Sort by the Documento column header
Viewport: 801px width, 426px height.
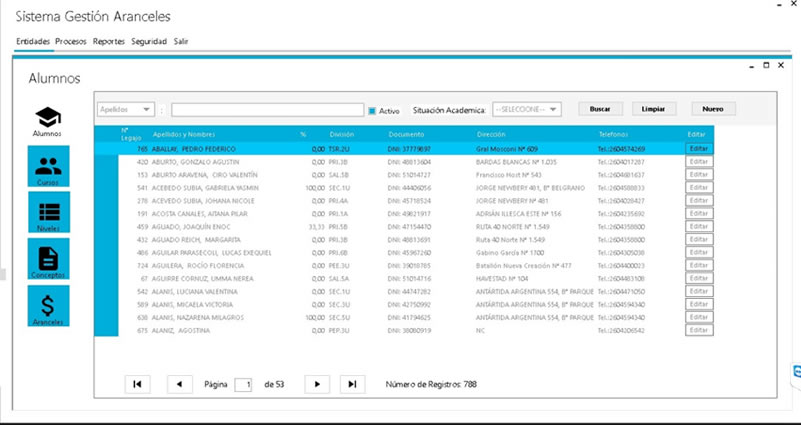click(x=406, y=134)
